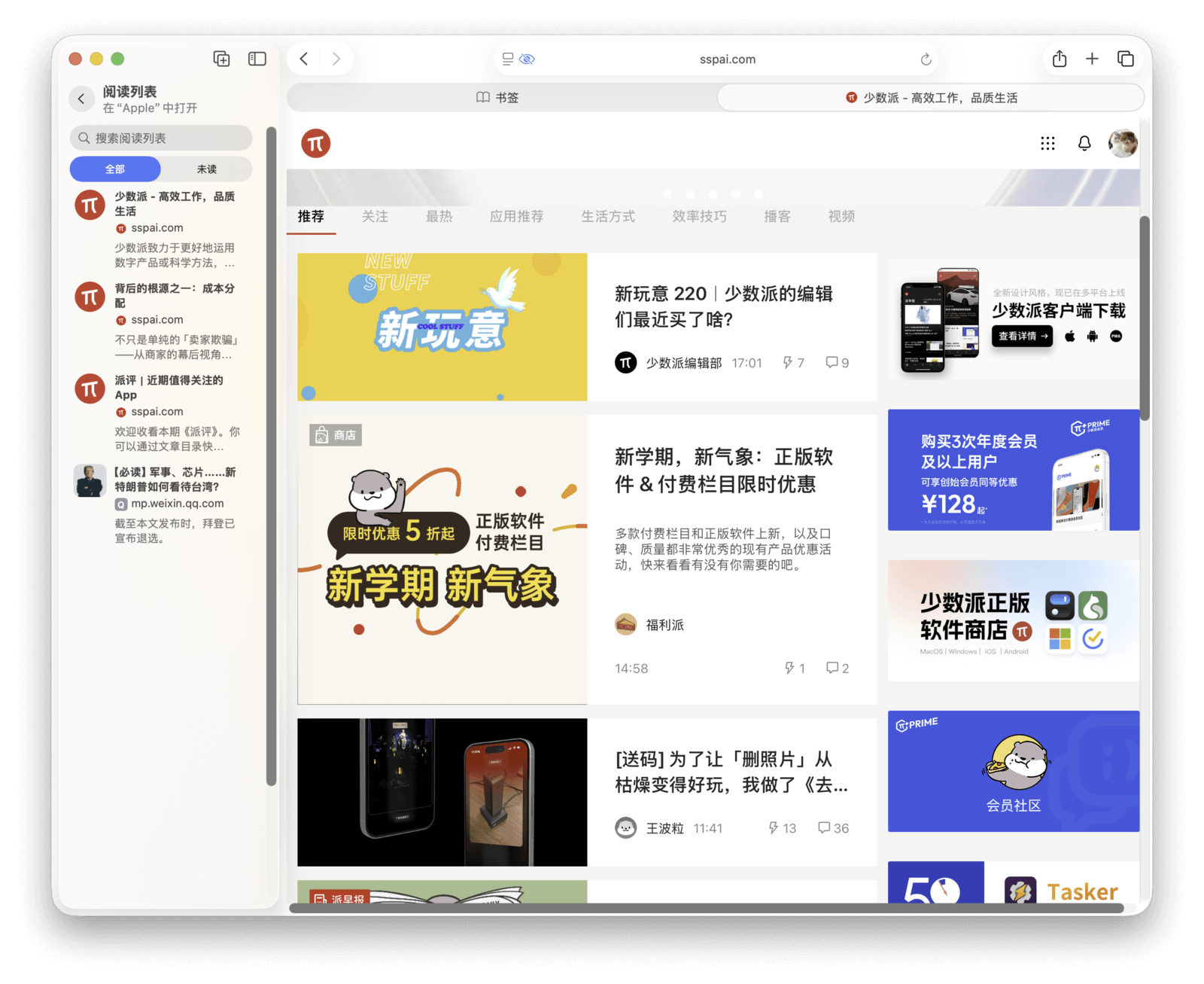Open the nine-dot apps grid menu
Viewport: 1204px width, 984px height.
click(1047, 143)
